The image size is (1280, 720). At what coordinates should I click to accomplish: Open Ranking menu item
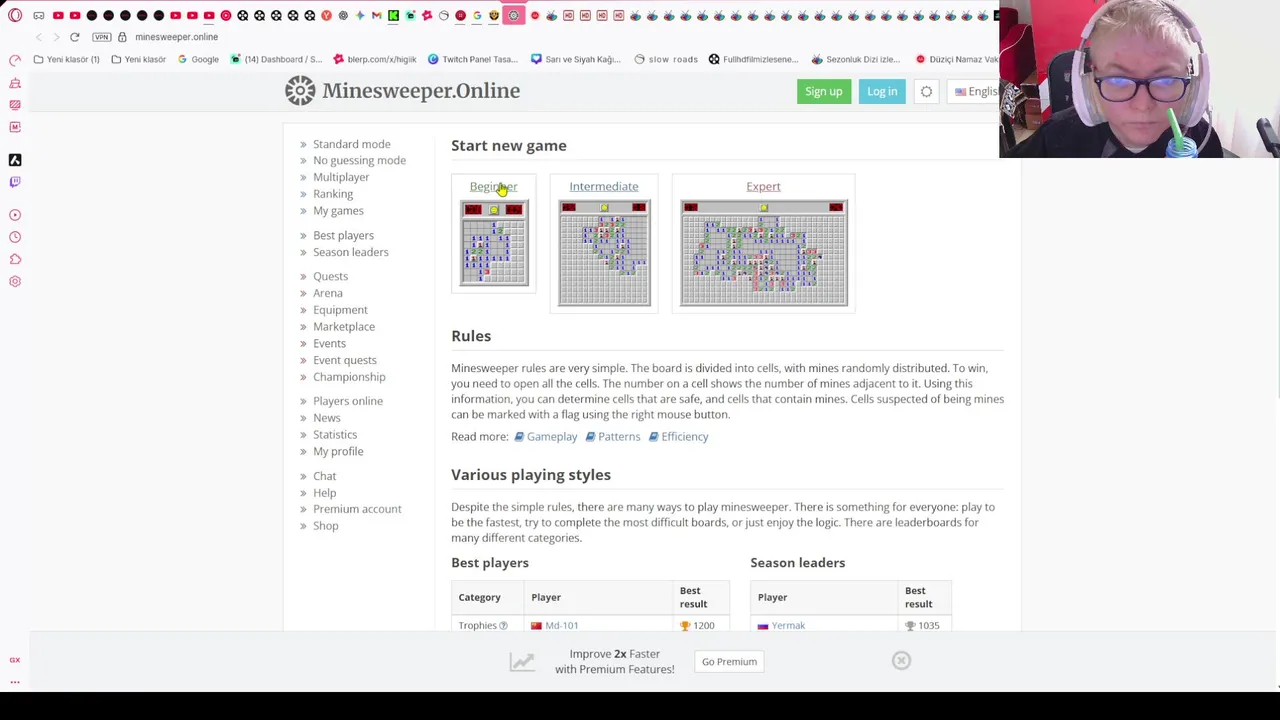(333, 194)
